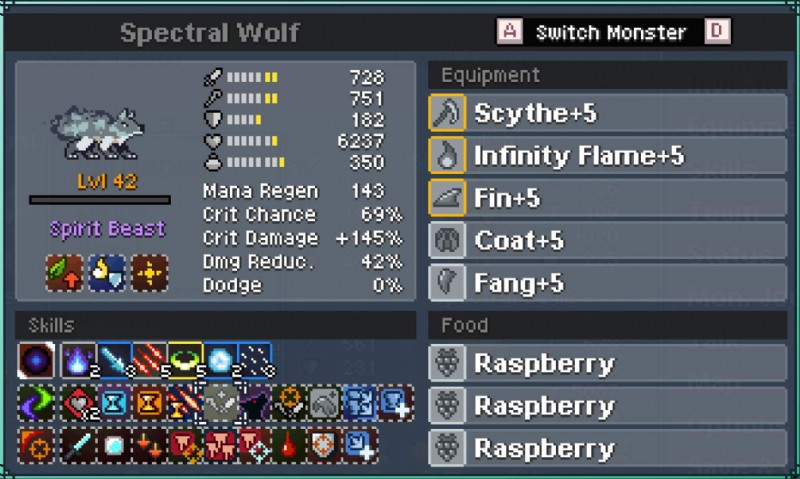Image resolution: width=800 pixels, height=479 pixels.
Task: Select the Coat+5 equipment entry
Action: coord(608,240)
